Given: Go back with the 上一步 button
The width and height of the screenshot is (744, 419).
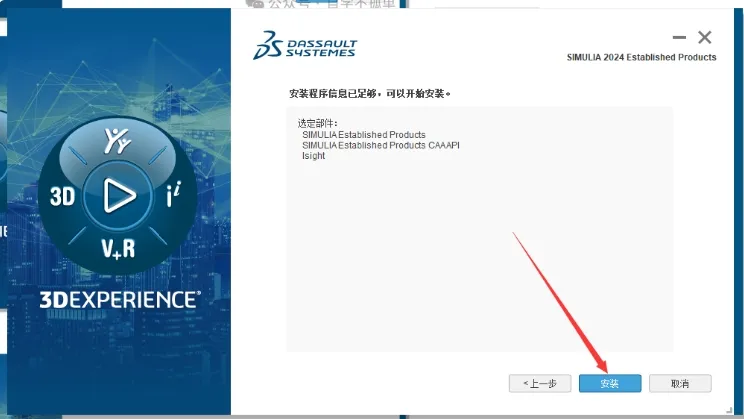Looking at the screenshot, I should [x=540, y=383].
